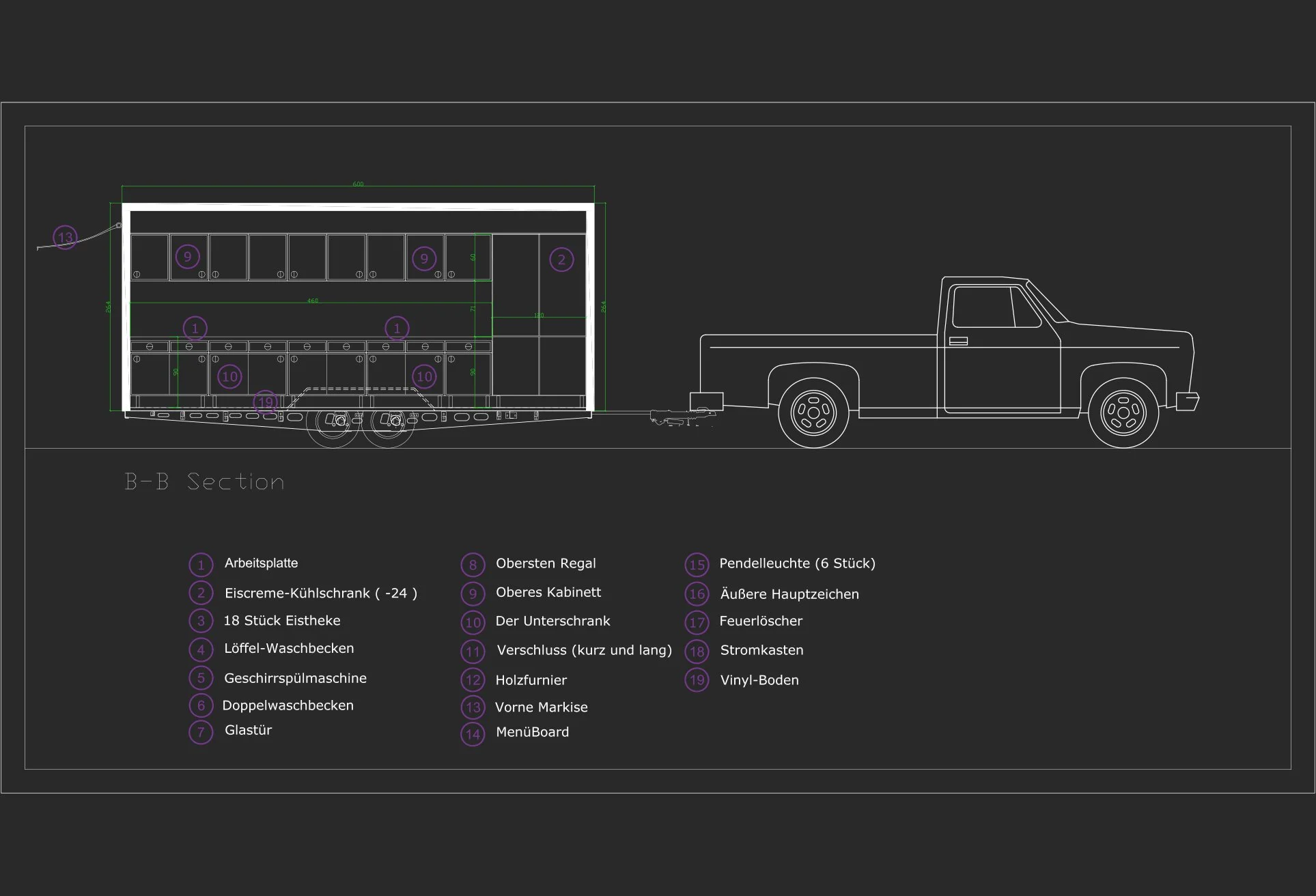Image resolution: width=1316 pixels, height=896 pixels.
Task: Select the "MenüBoard" legend entry
Action: point(532,732)
